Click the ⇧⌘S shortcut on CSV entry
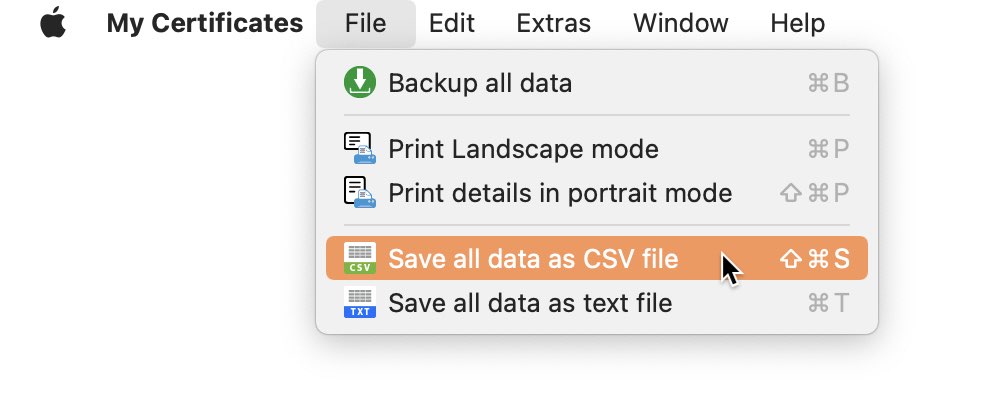This screenshot has width=981, height=405. coord(815,258)
